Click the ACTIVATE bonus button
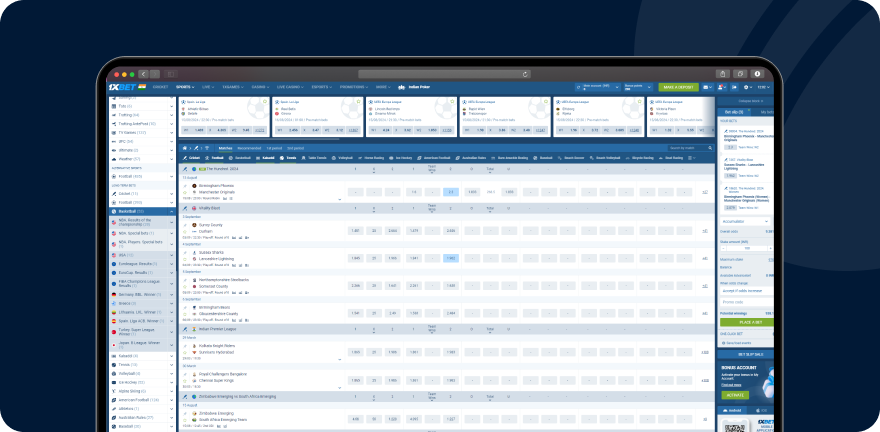The height and width of the screenshot is (432, 880). coord(735,395)
